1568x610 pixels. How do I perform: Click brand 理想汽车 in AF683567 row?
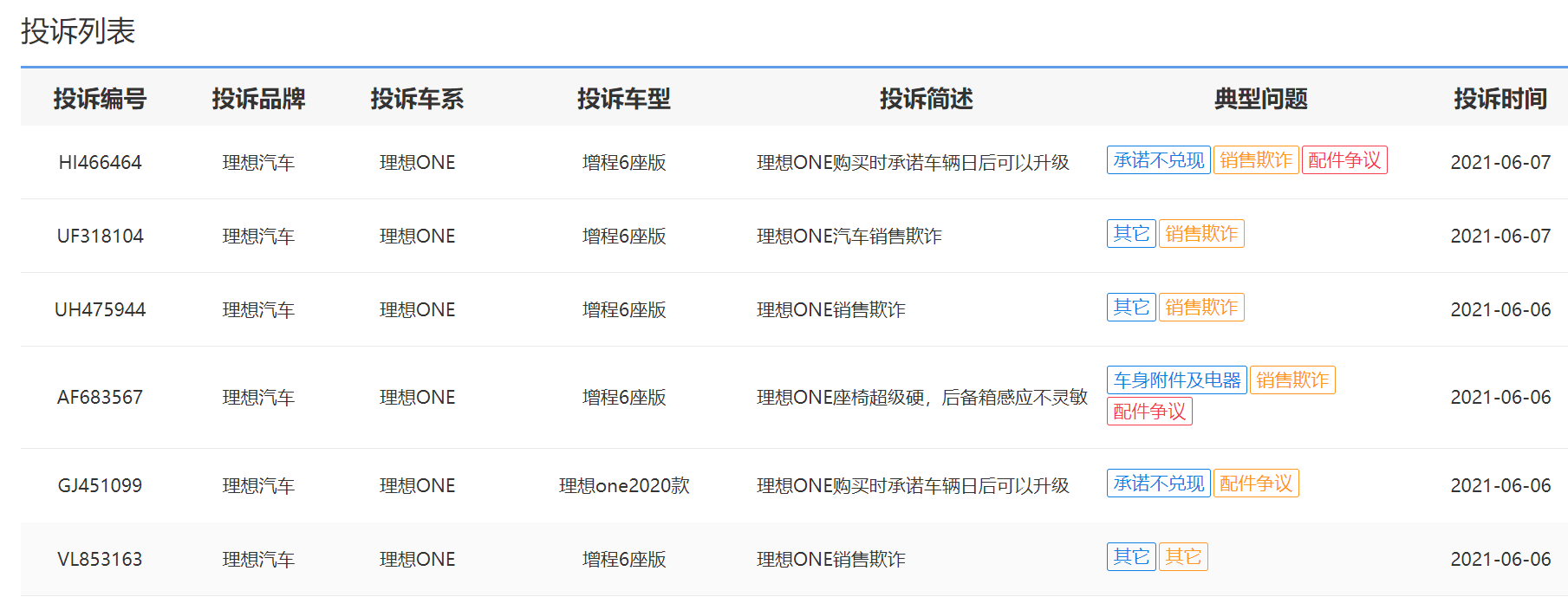coord(258,397)
